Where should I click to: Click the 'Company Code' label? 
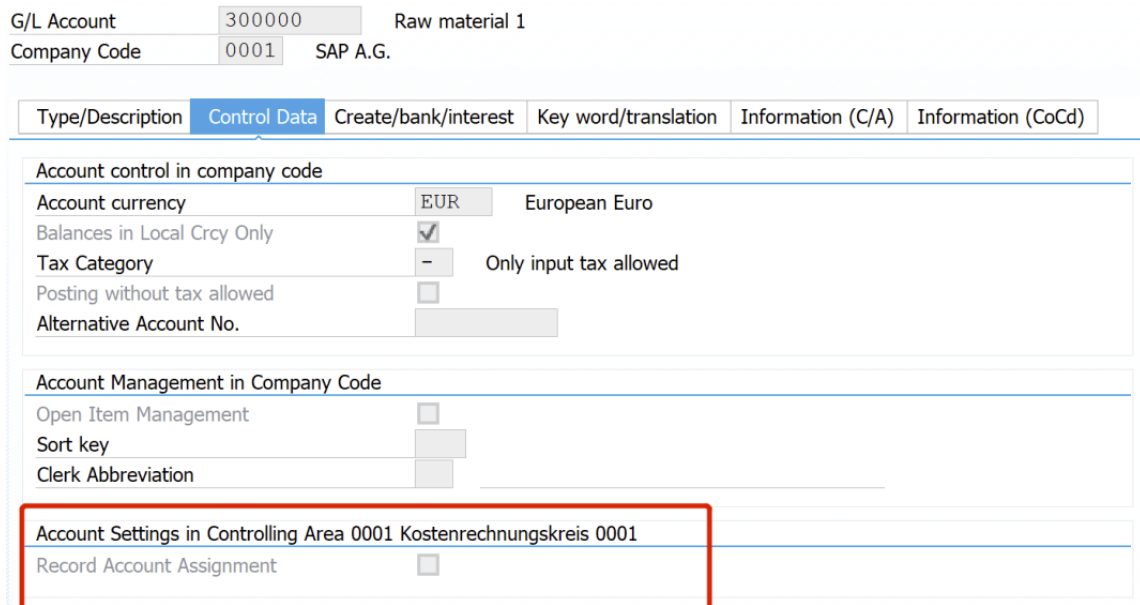tap(76, 52)
